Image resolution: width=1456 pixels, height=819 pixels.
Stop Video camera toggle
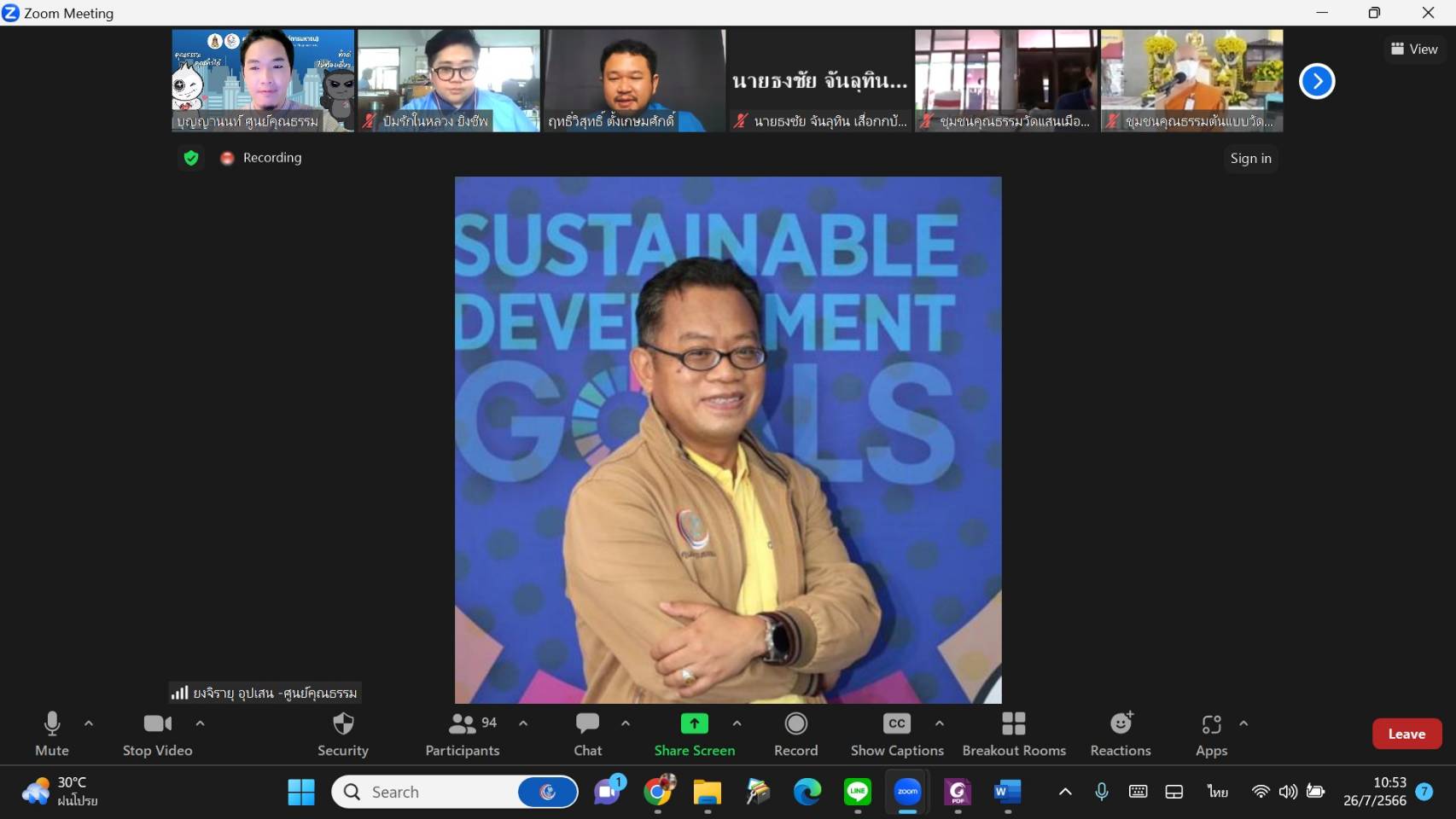(x=158, y=734)
